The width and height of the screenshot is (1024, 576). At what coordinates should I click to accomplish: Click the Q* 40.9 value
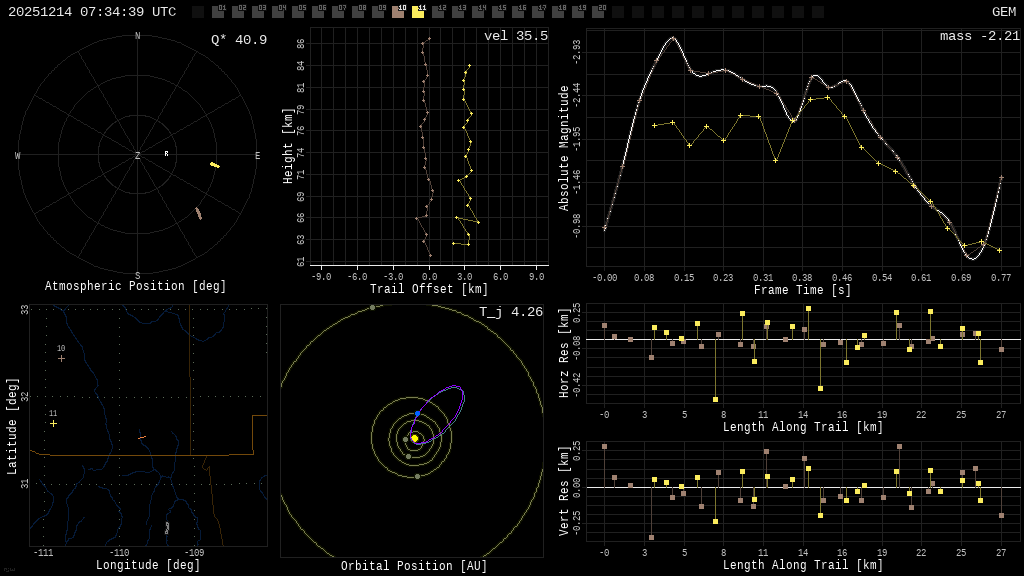click(x=238, y=41)
